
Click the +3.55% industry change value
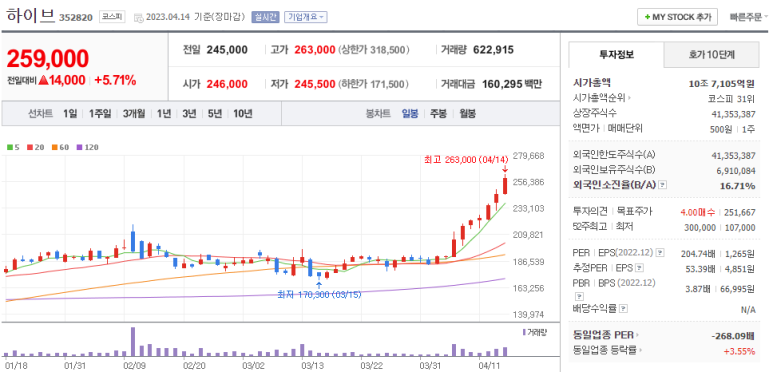click(739, 351)
